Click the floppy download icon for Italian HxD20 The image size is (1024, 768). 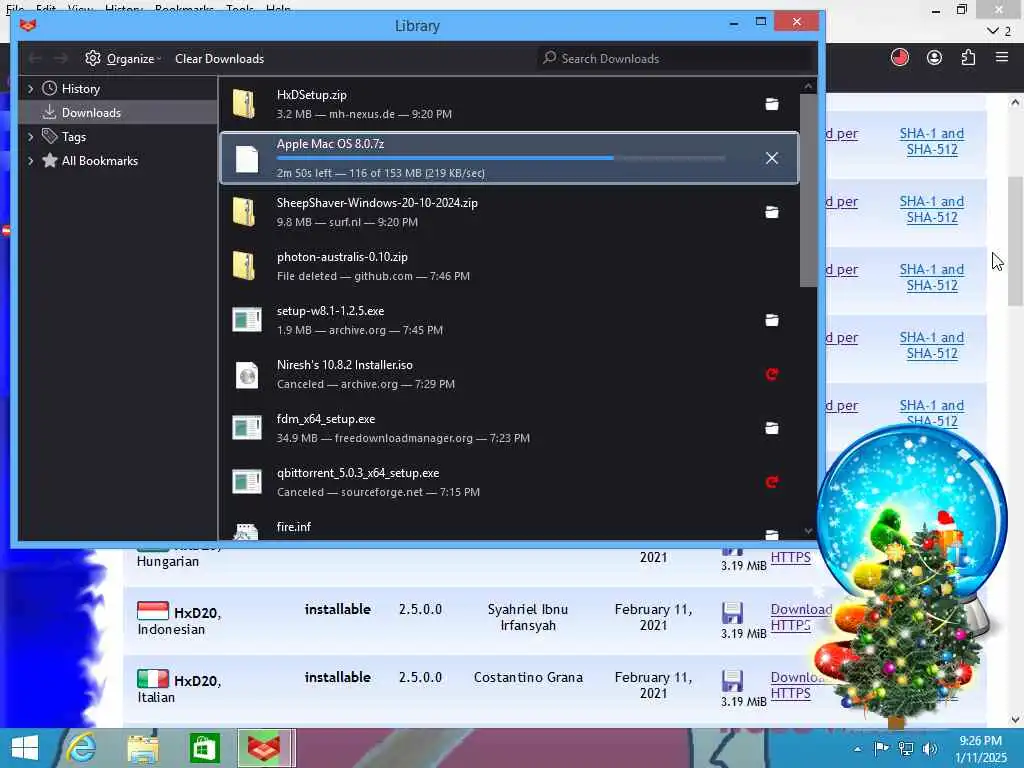pos(732,680)
